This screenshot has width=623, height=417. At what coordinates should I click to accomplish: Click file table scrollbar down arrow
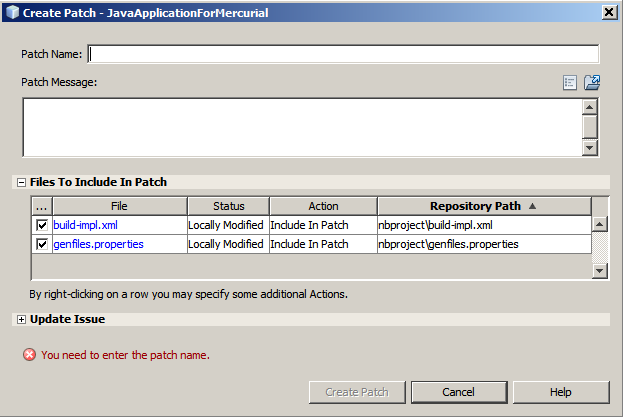click(599, 271)
